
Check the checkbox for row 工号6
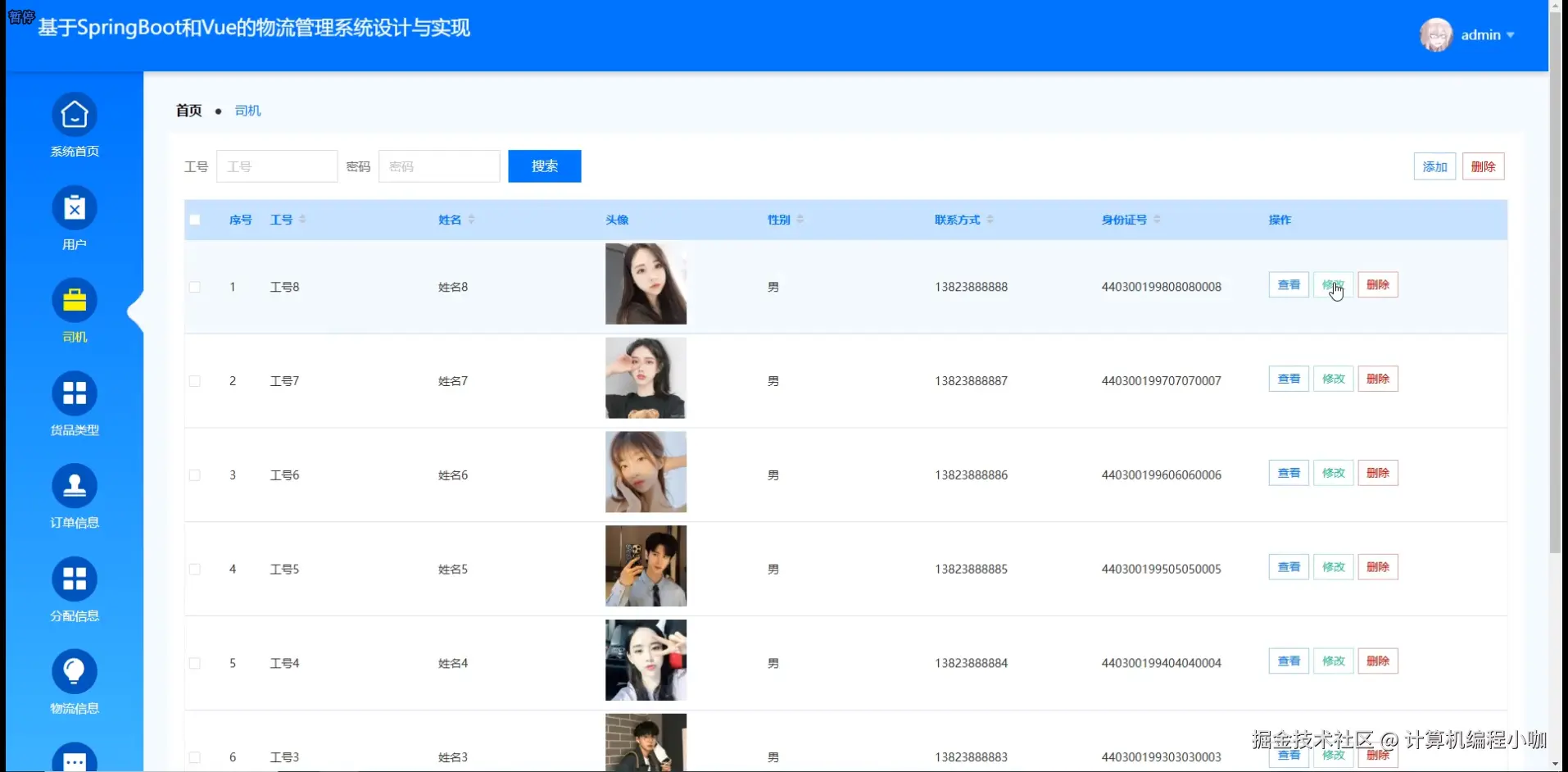tap(195, 475)
